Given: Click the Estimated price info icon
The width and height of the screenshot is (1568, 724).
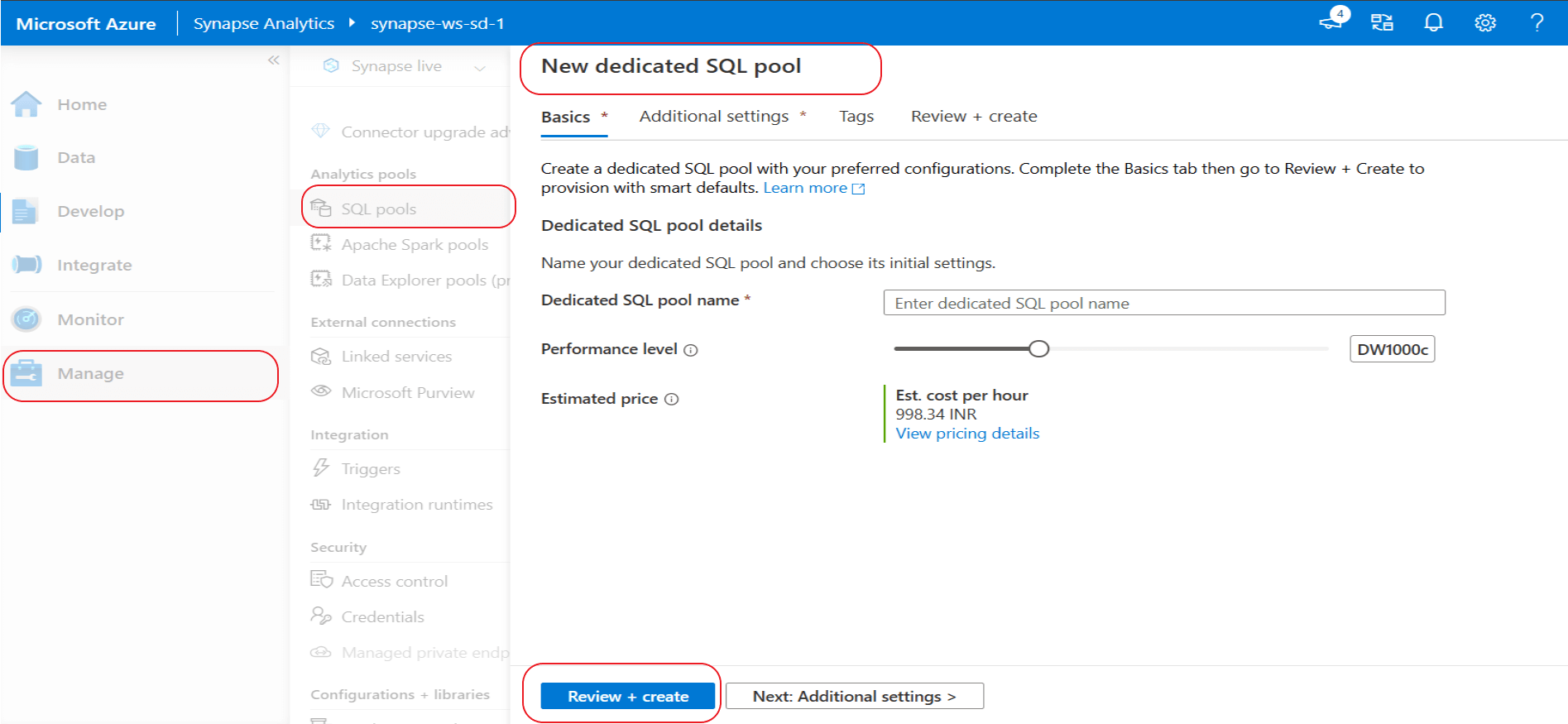Looking at the screenshot, I should [x=672, y=400].
